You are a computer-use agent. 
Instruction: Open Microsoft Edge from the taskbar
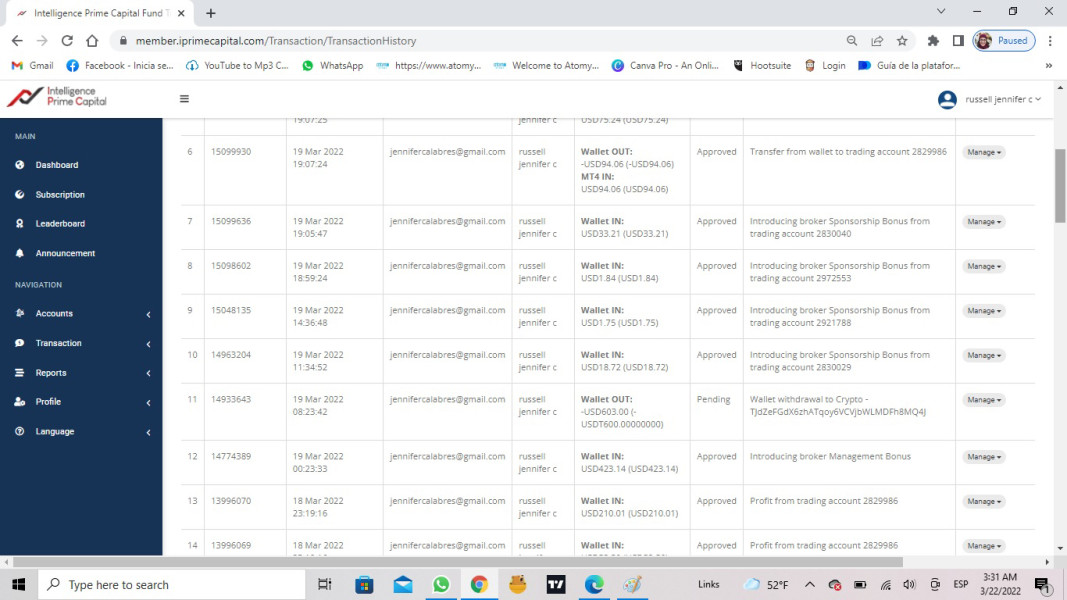click(594, 584)
